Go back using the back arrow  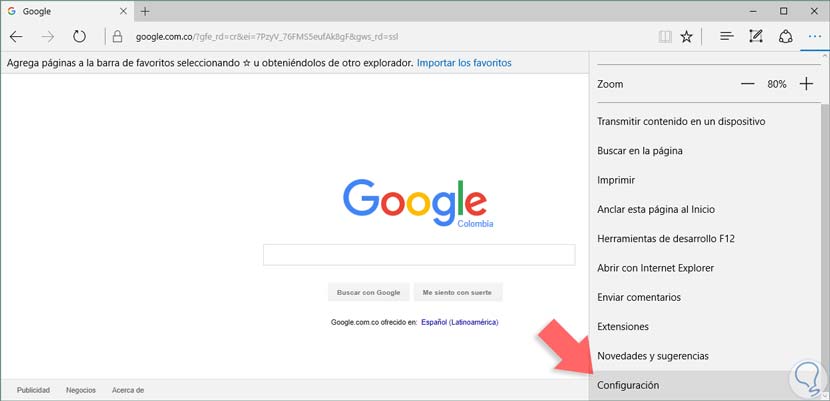16,37
